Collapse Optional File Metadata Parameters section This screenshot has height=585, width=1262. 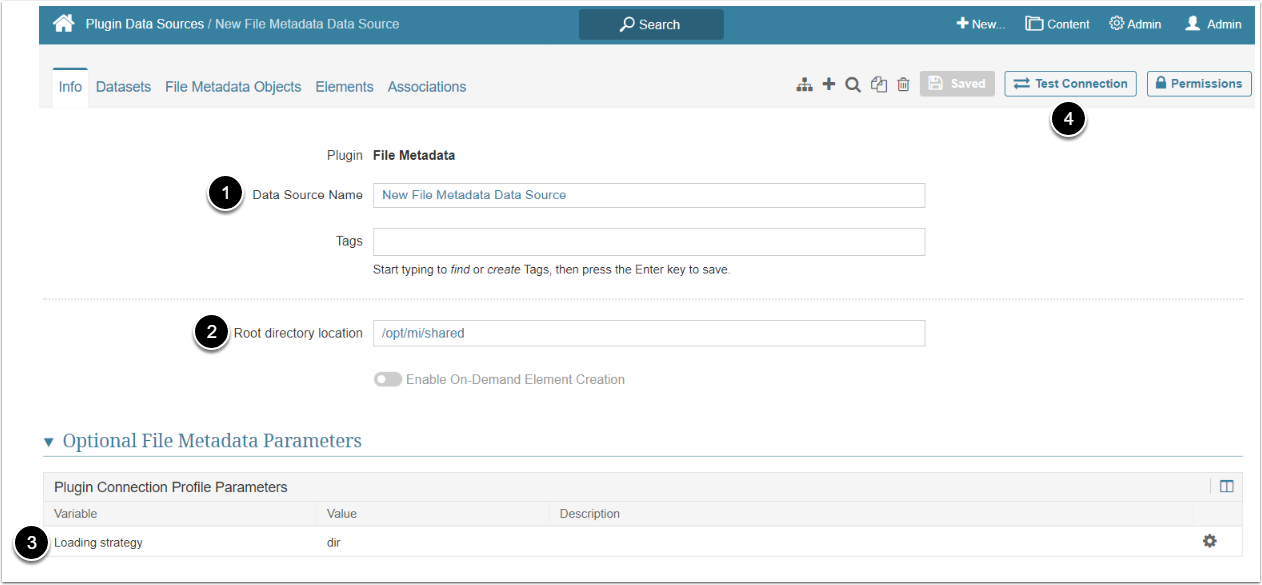coord(49,442)
